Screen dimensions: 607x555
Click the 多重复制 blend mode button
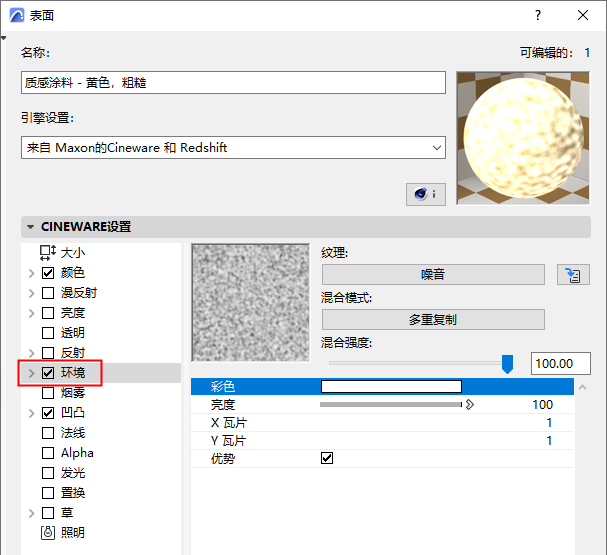point(433,320)
